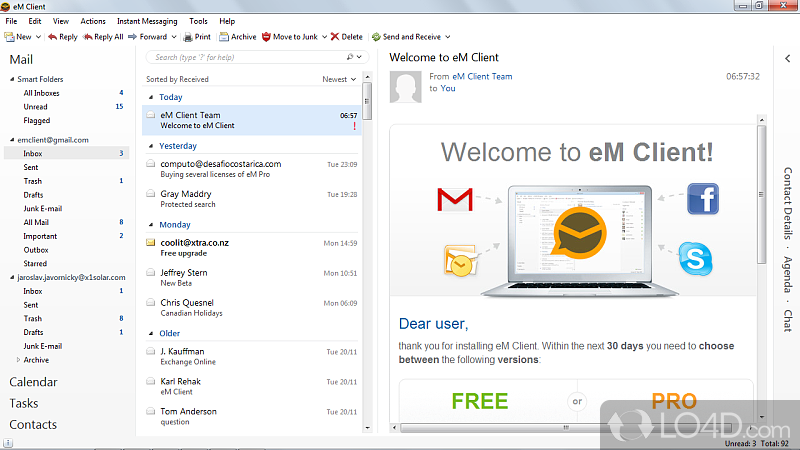The height and width of the screenshot is (450, 800).
Task: Click the envelope icon of Jeffrey Stern message
Action: click(x=151, y=272)
